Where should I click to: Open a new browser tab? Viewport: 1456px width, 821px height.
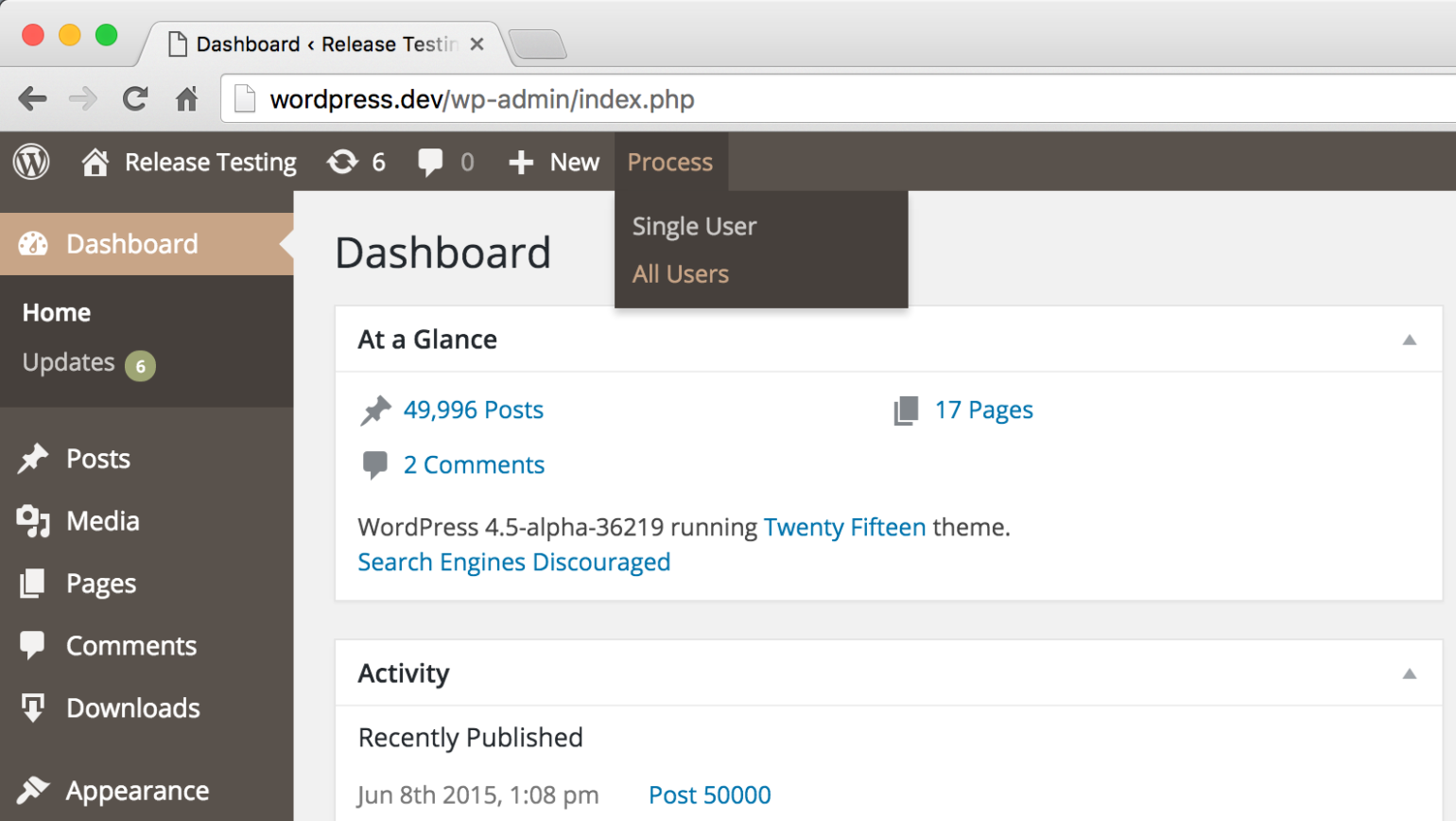tap(537, 44)
